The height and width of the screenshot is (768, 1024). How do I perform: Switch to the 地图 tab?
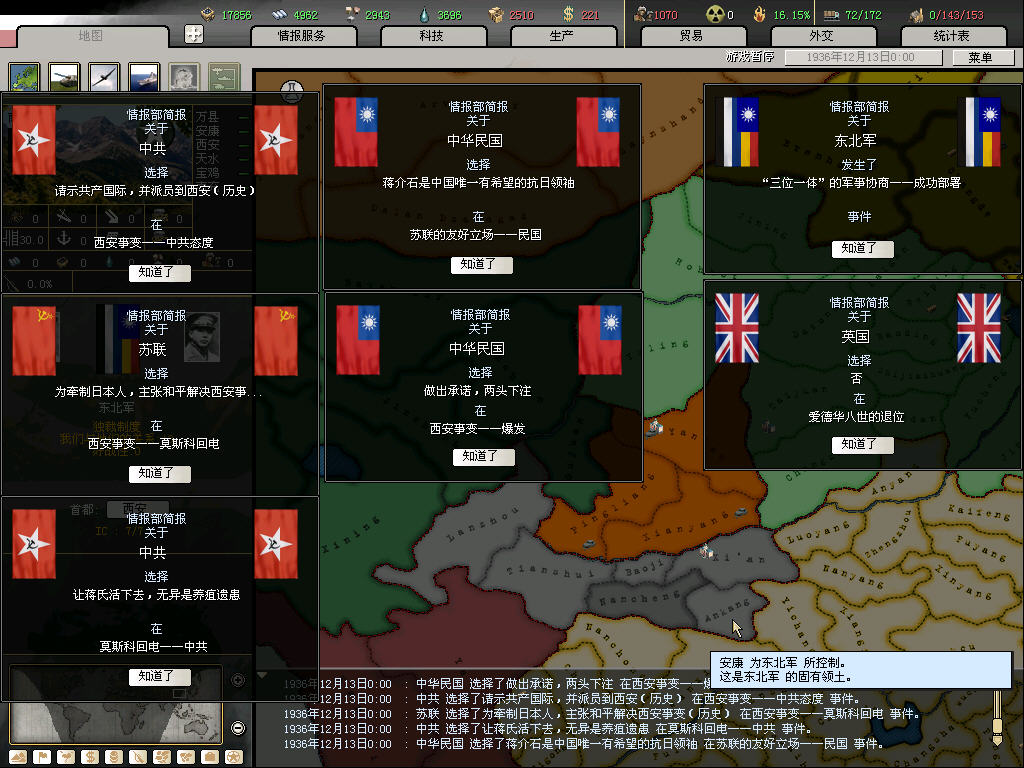point(91,36)
